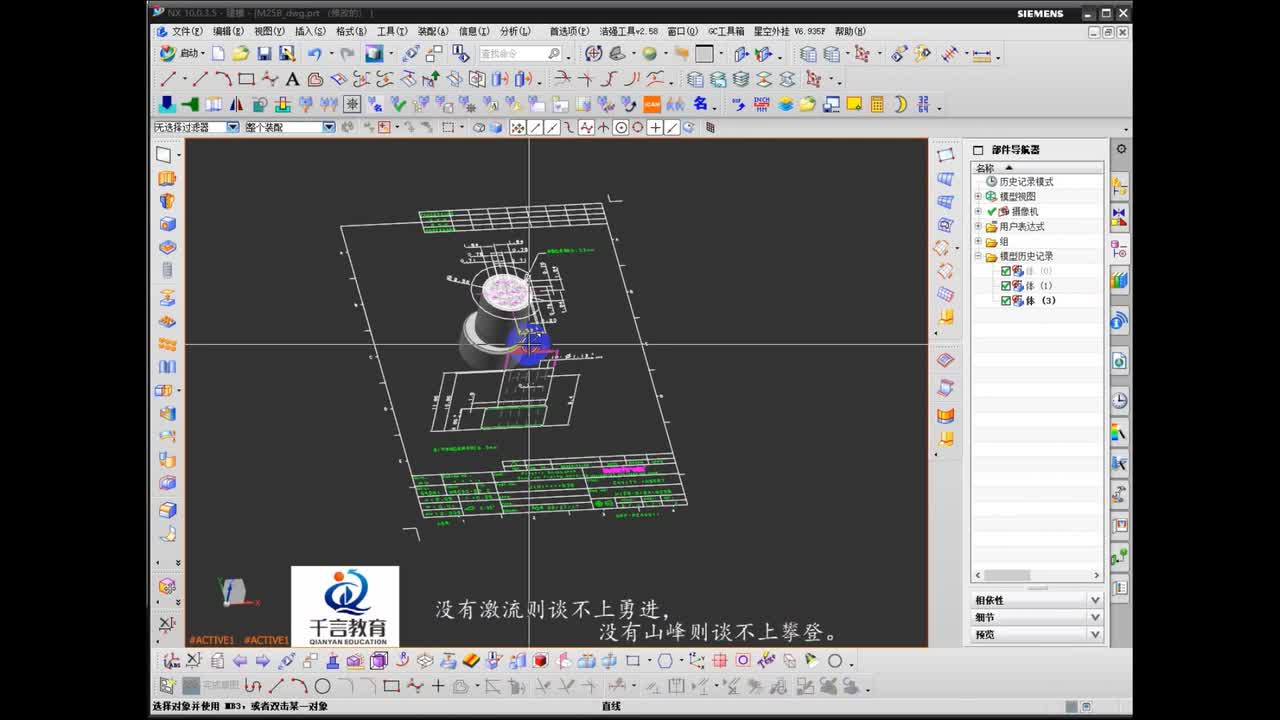
Task: Collapse the 模型历史记录 tree node
Action: (x=979, y=257)
